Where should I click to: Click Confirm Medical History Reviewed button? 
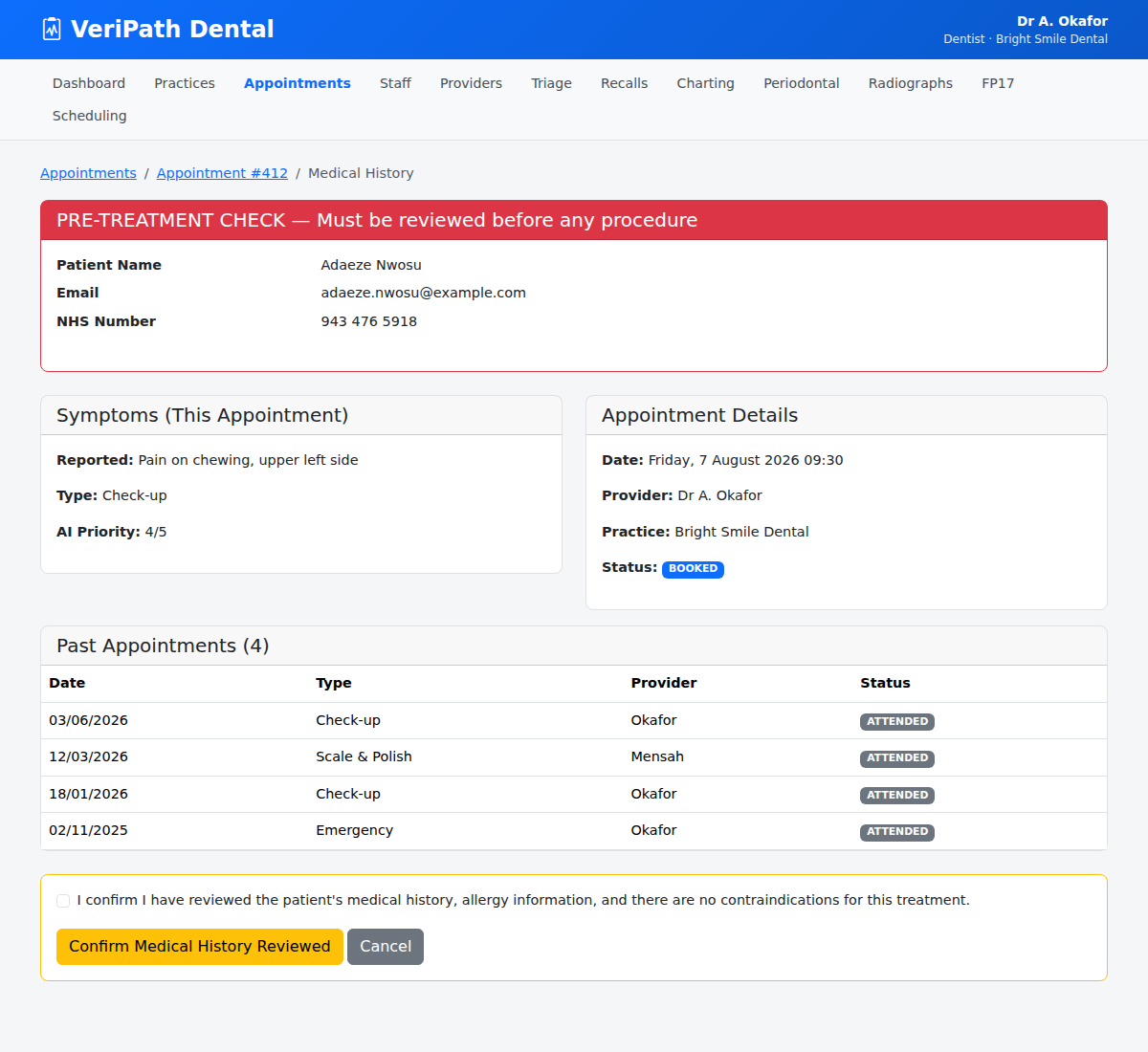[200, 947]
